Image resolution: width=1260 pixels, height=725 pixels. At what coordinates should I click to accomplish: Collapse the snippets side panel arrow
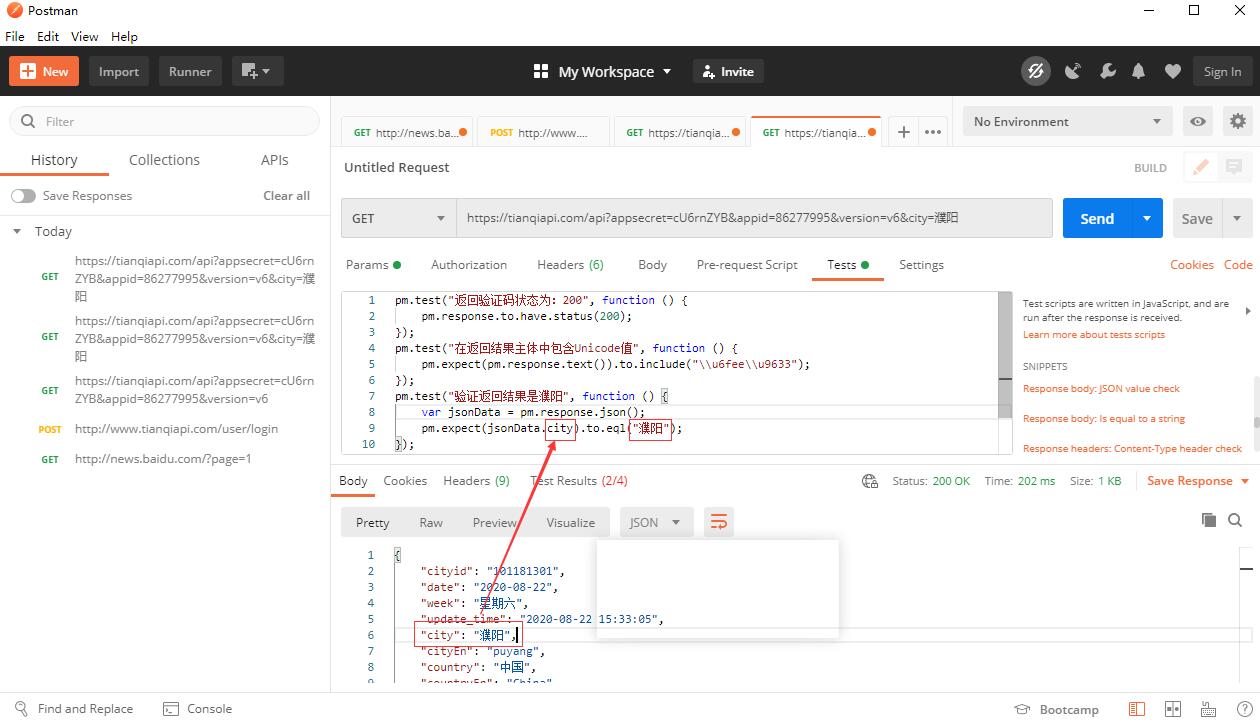[1247, 311]
